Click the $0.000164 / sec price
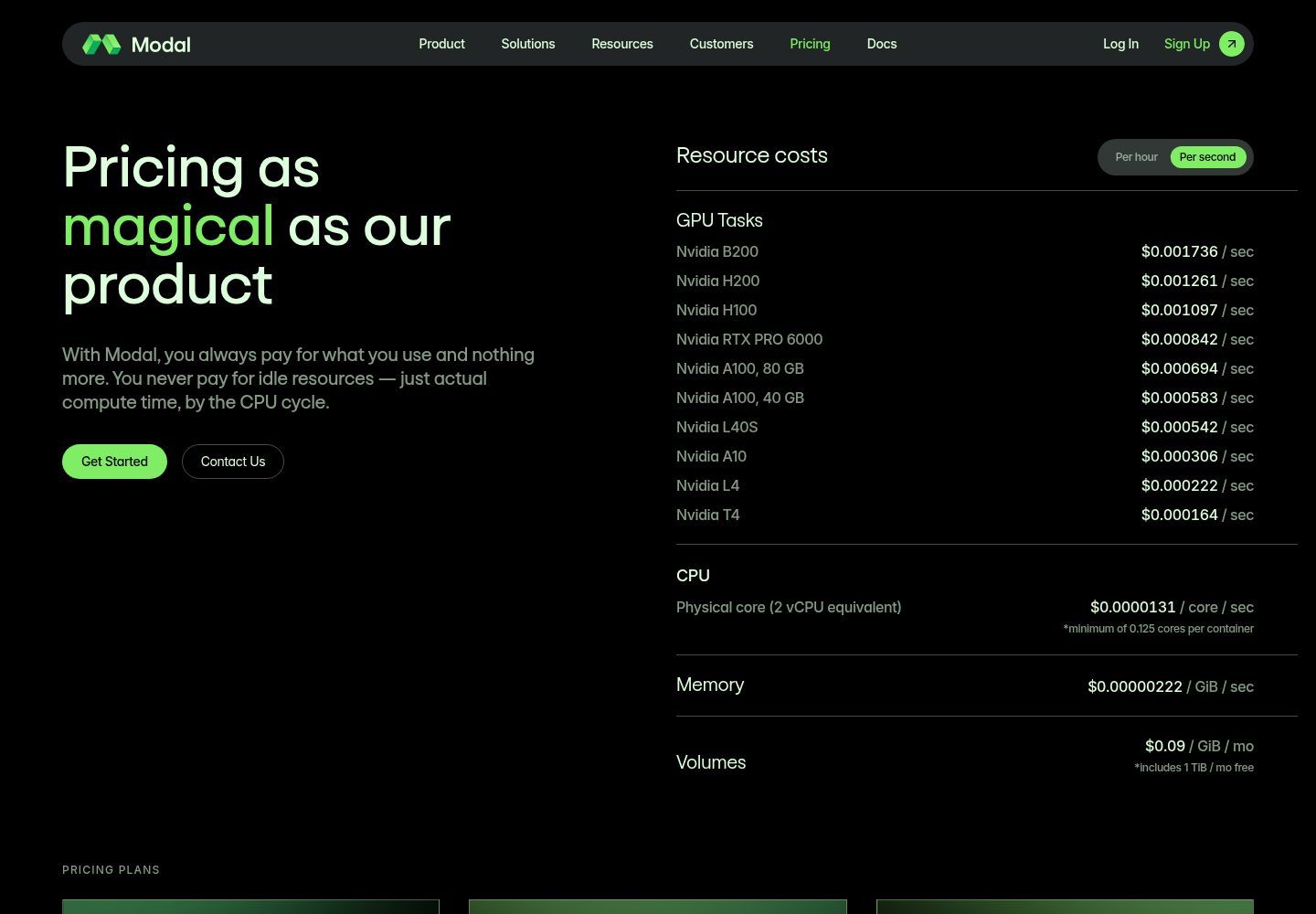Viewport: 1316px width, 914px height. pos(1197,515)
